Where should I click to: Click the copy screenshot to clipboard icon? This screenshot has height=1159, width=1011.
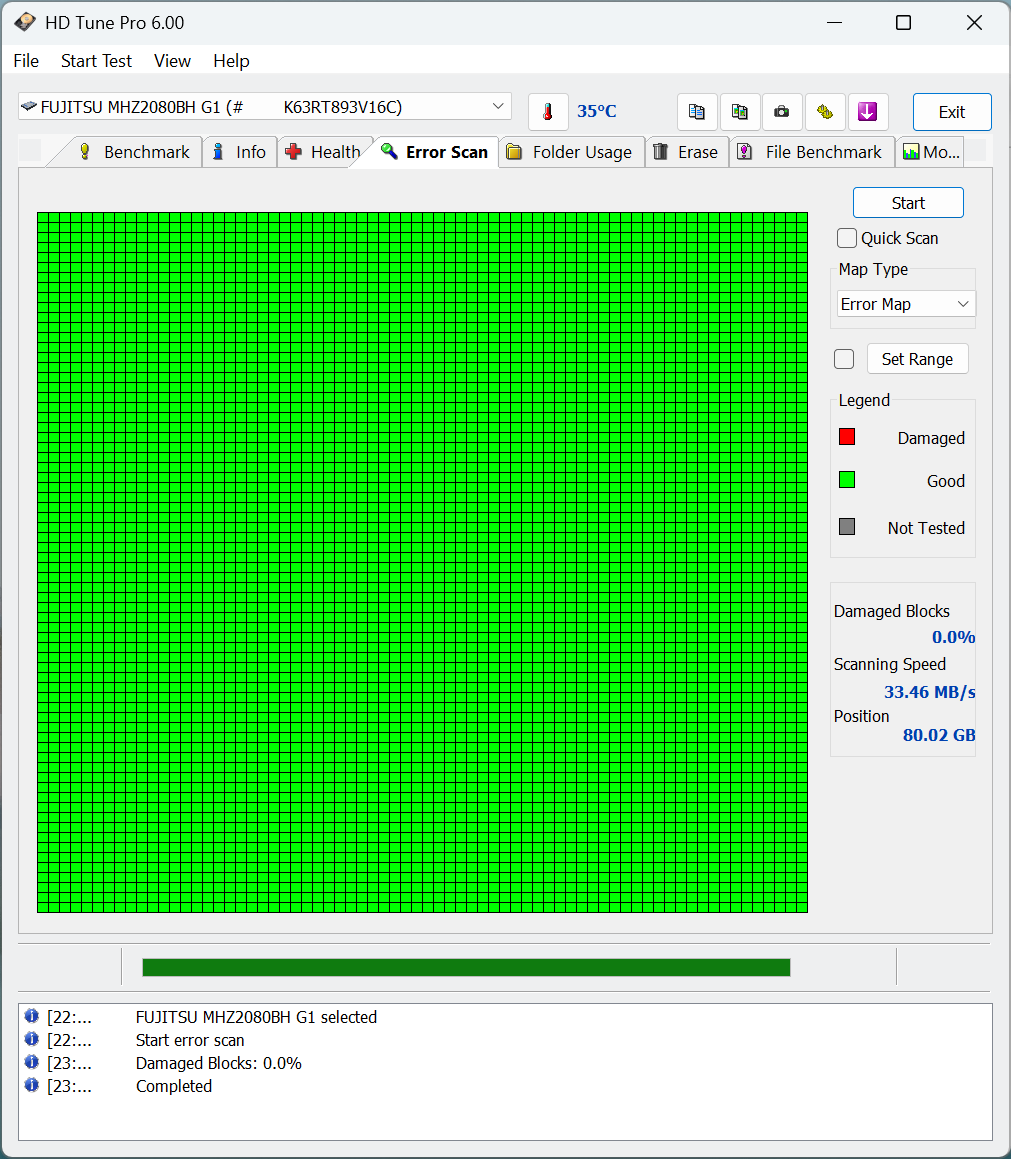[740, 112]
